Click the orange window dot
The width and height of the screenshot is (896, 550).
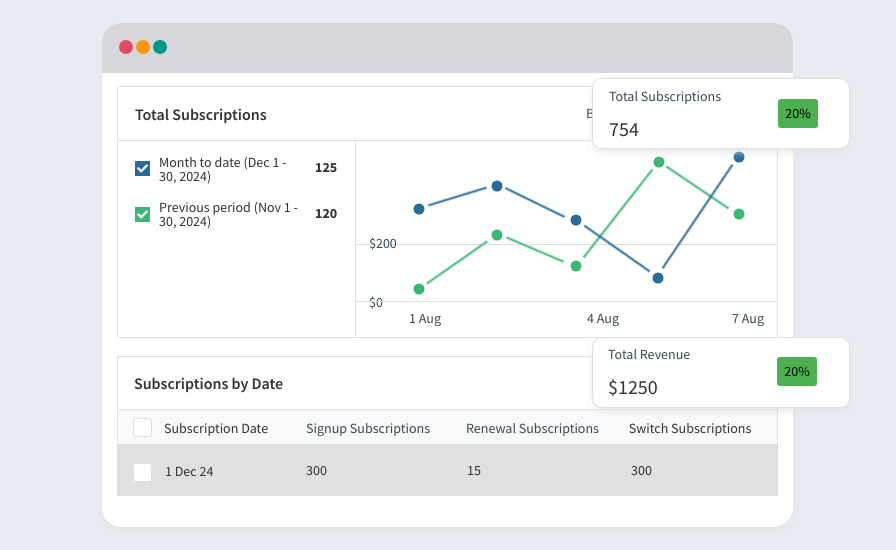pyautogui.click(x=143, y=47)
